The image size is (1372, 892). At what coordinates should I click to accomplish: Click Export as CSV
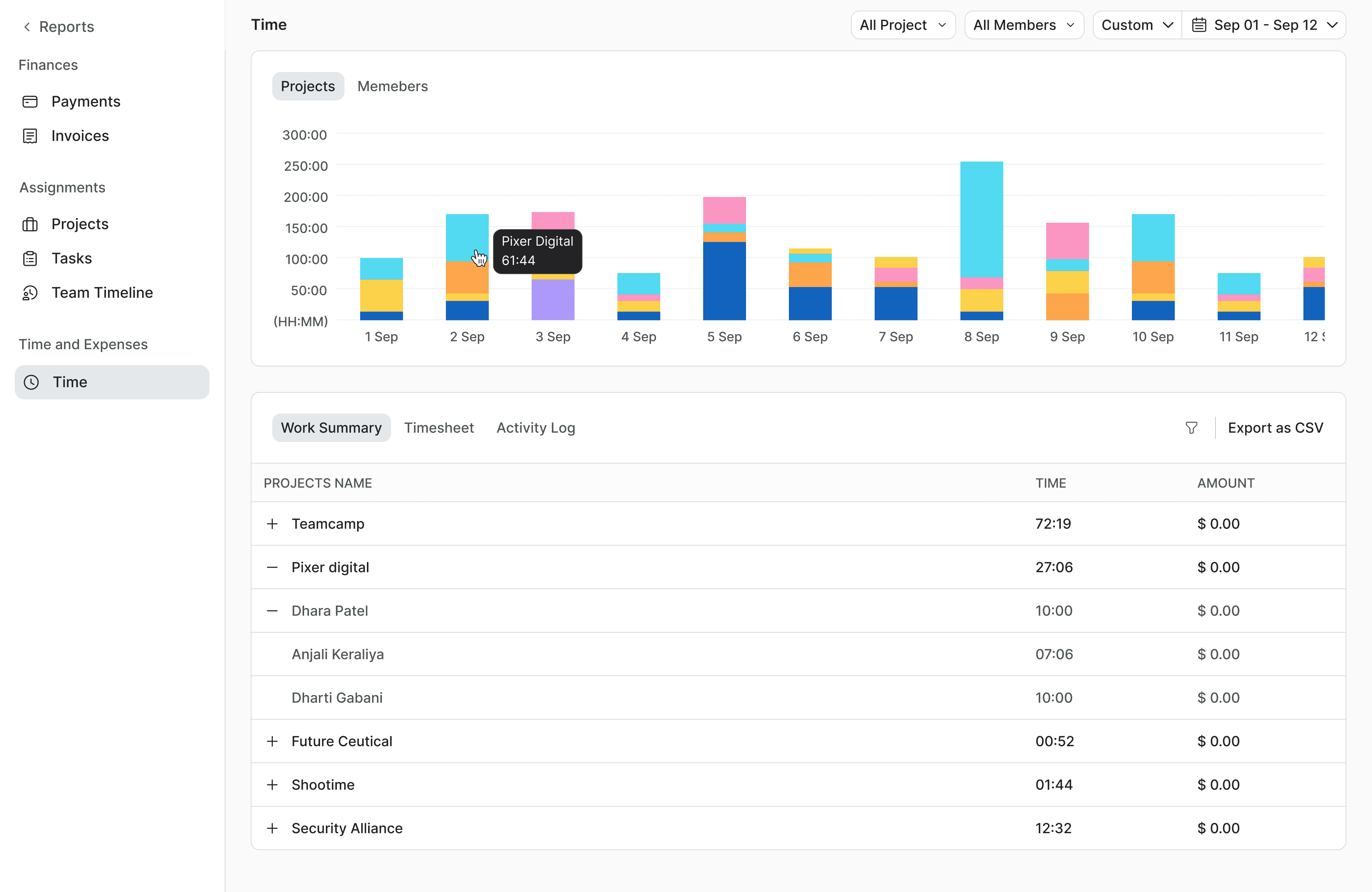click(1275, 428)
